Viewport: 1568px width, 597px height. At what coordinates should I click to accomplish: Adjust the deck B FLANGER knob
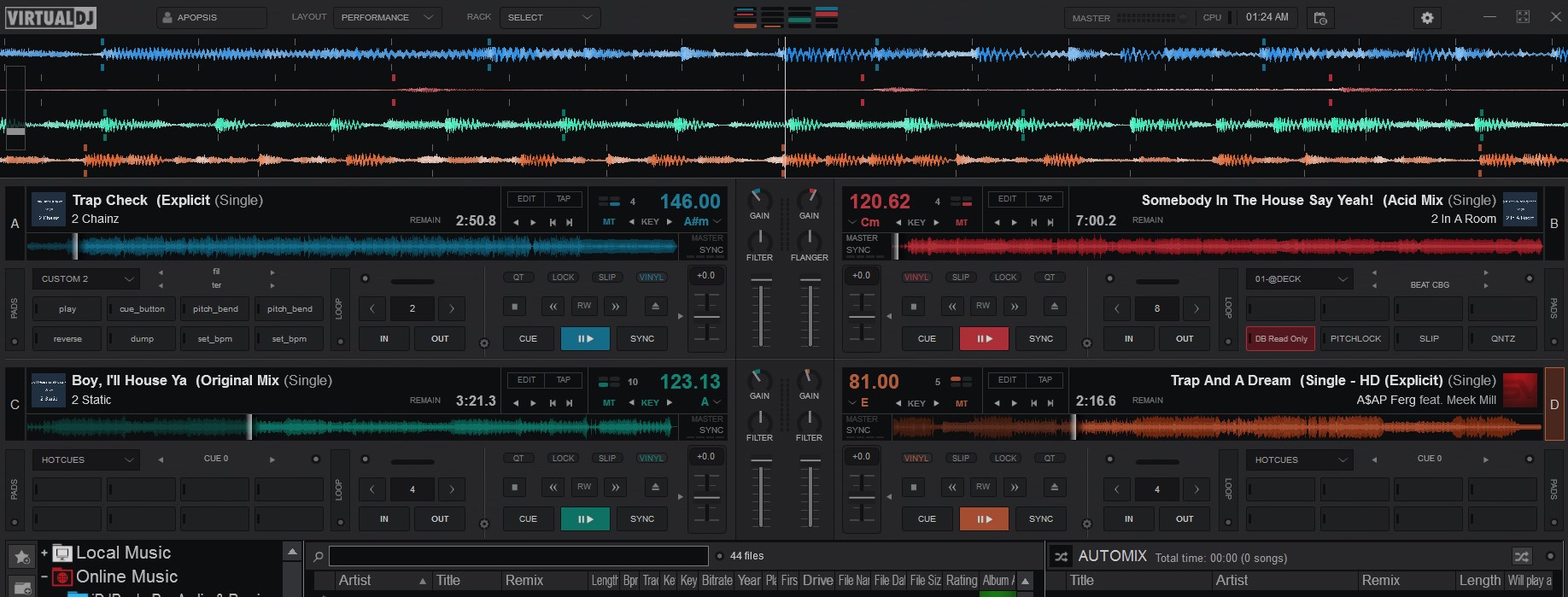click(x=809, y=241)
